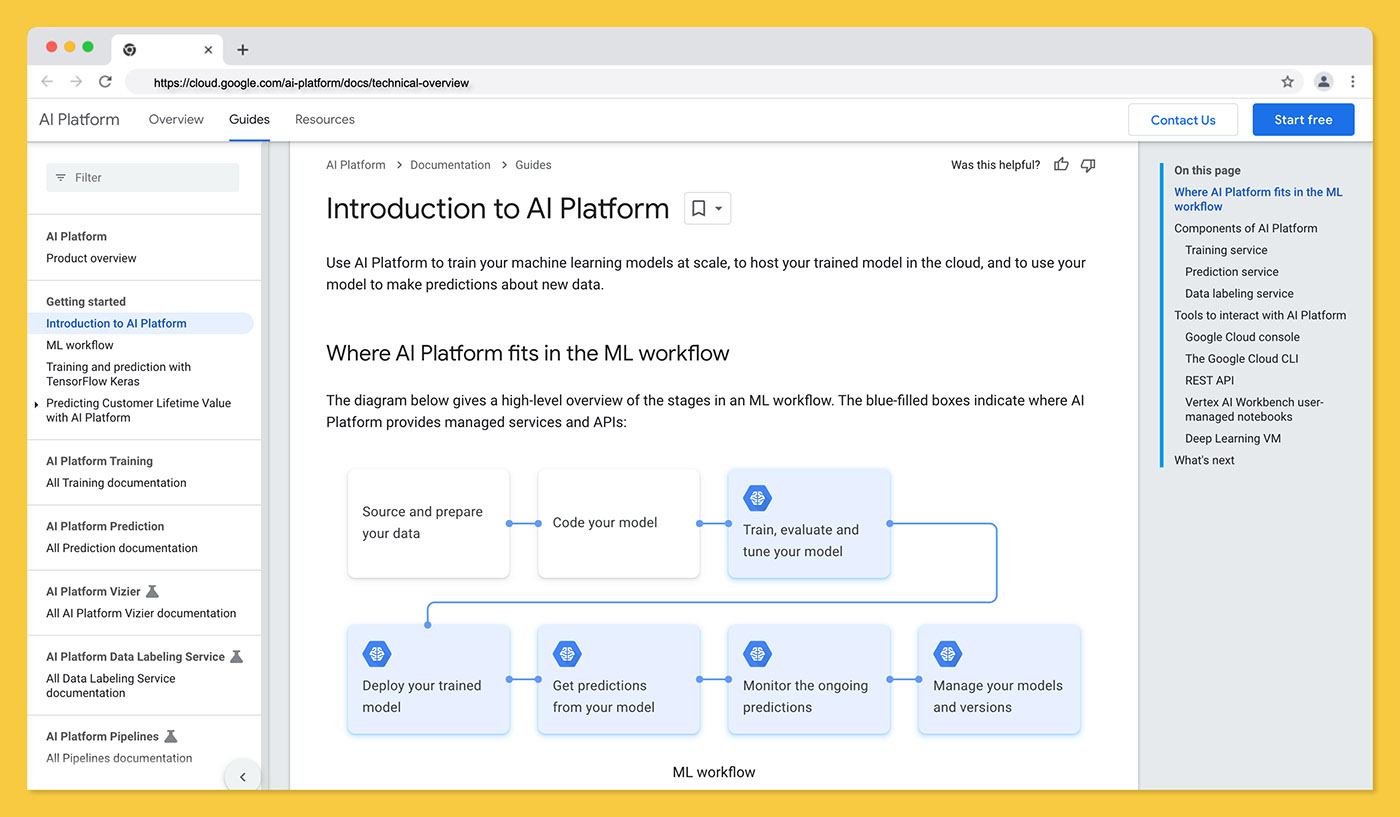Open the Resources menu item
The height and width of the screenshot is (817, 1400).
click(x=324, y=119)
